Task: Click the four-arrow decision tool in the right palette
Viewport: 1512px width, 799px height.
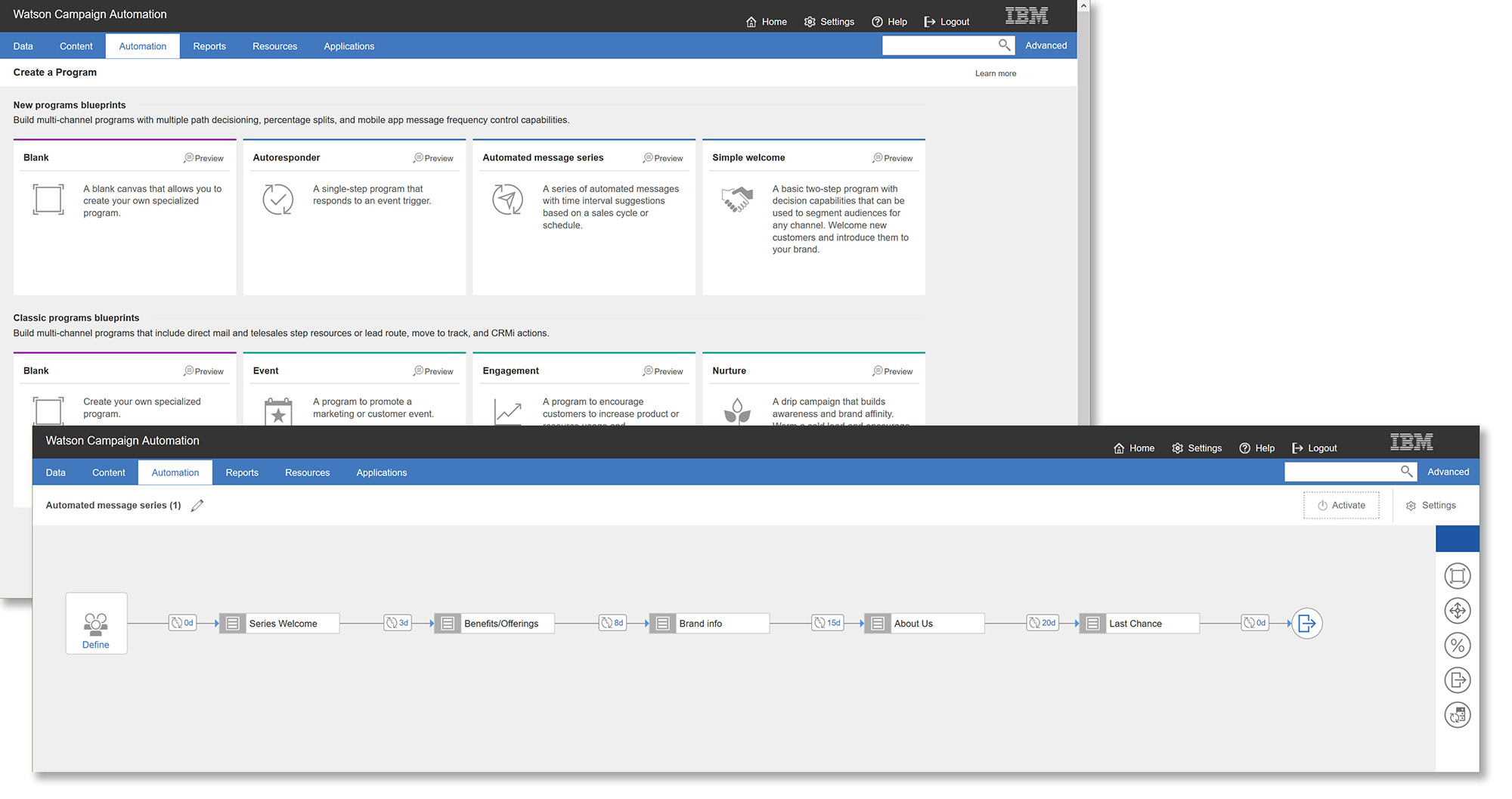Action: click(x=1458, y=611)
